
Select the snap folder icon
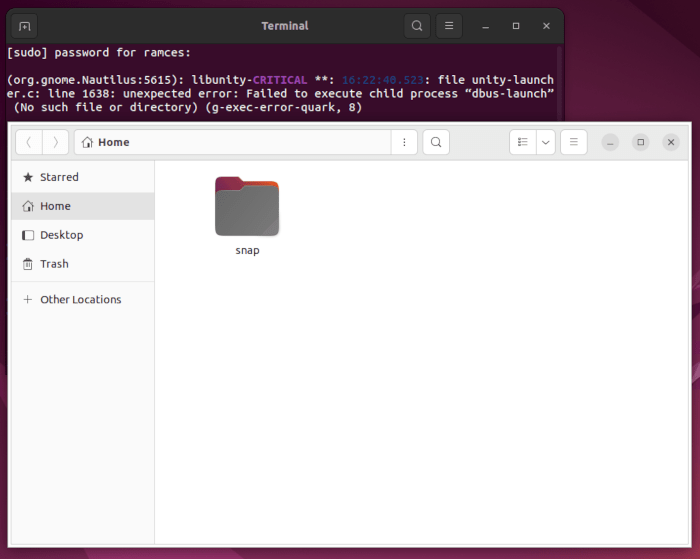(x=247, y=206)
